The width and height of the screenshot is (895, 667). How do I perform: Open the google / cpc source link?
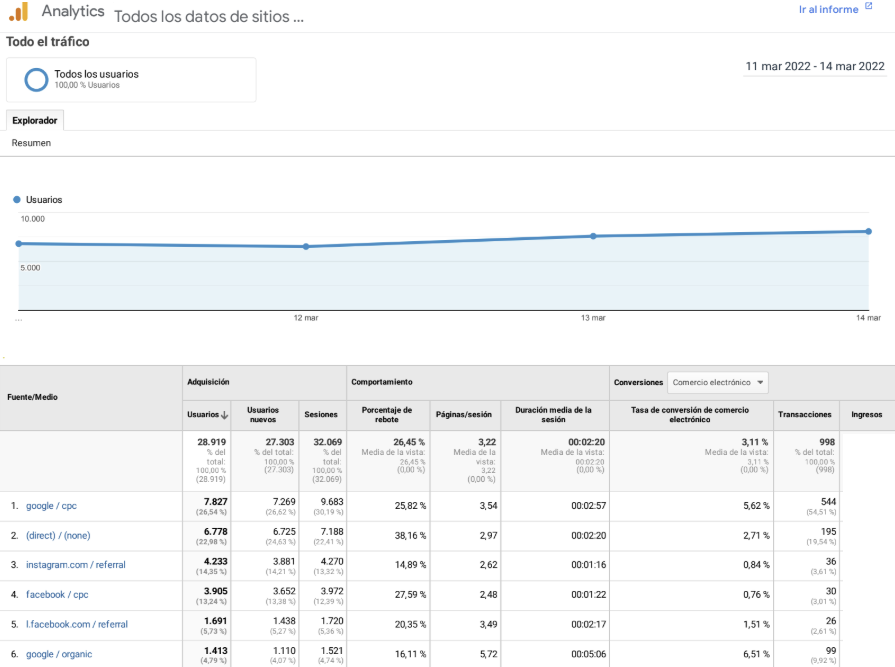[x=51, y=506]
